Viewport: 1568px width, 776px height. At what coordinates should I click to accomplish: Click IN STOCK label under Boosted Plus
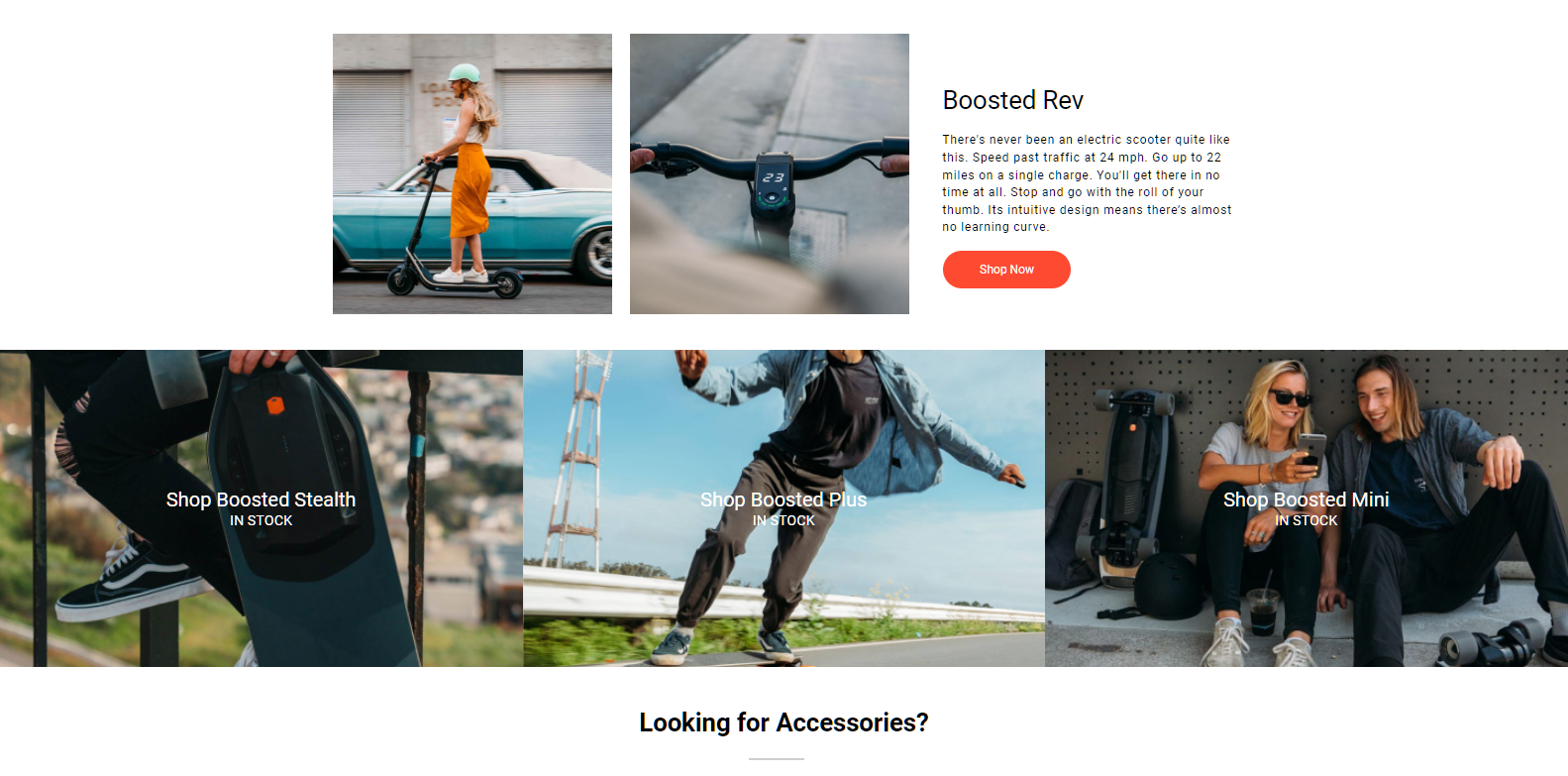[784, 520]
